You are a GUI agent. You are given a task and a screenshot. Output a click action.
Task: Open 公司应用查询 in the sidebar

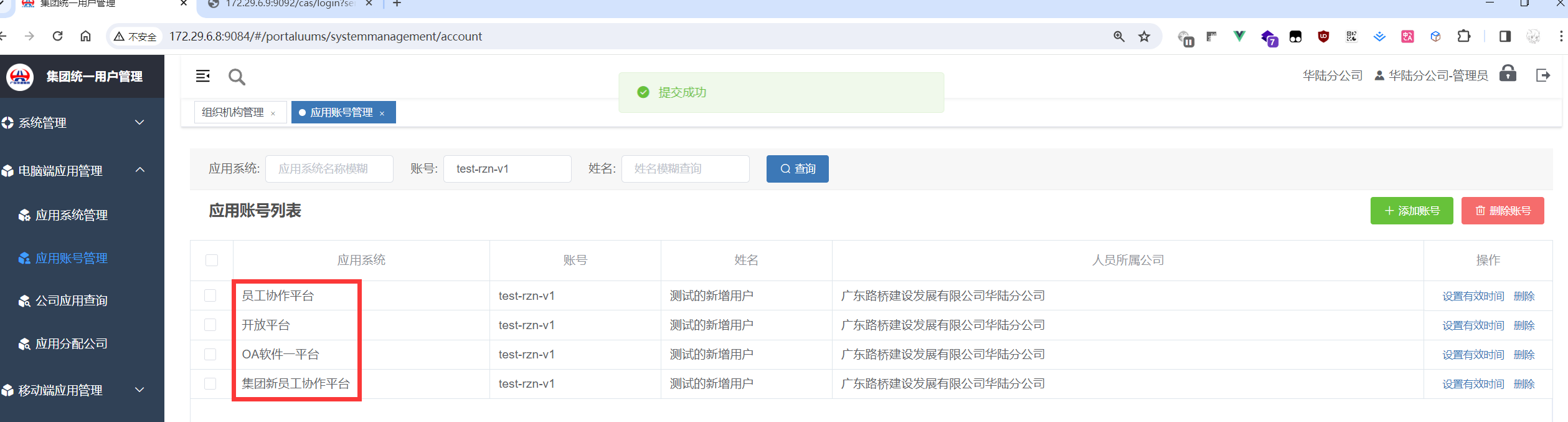pos(82,300)
